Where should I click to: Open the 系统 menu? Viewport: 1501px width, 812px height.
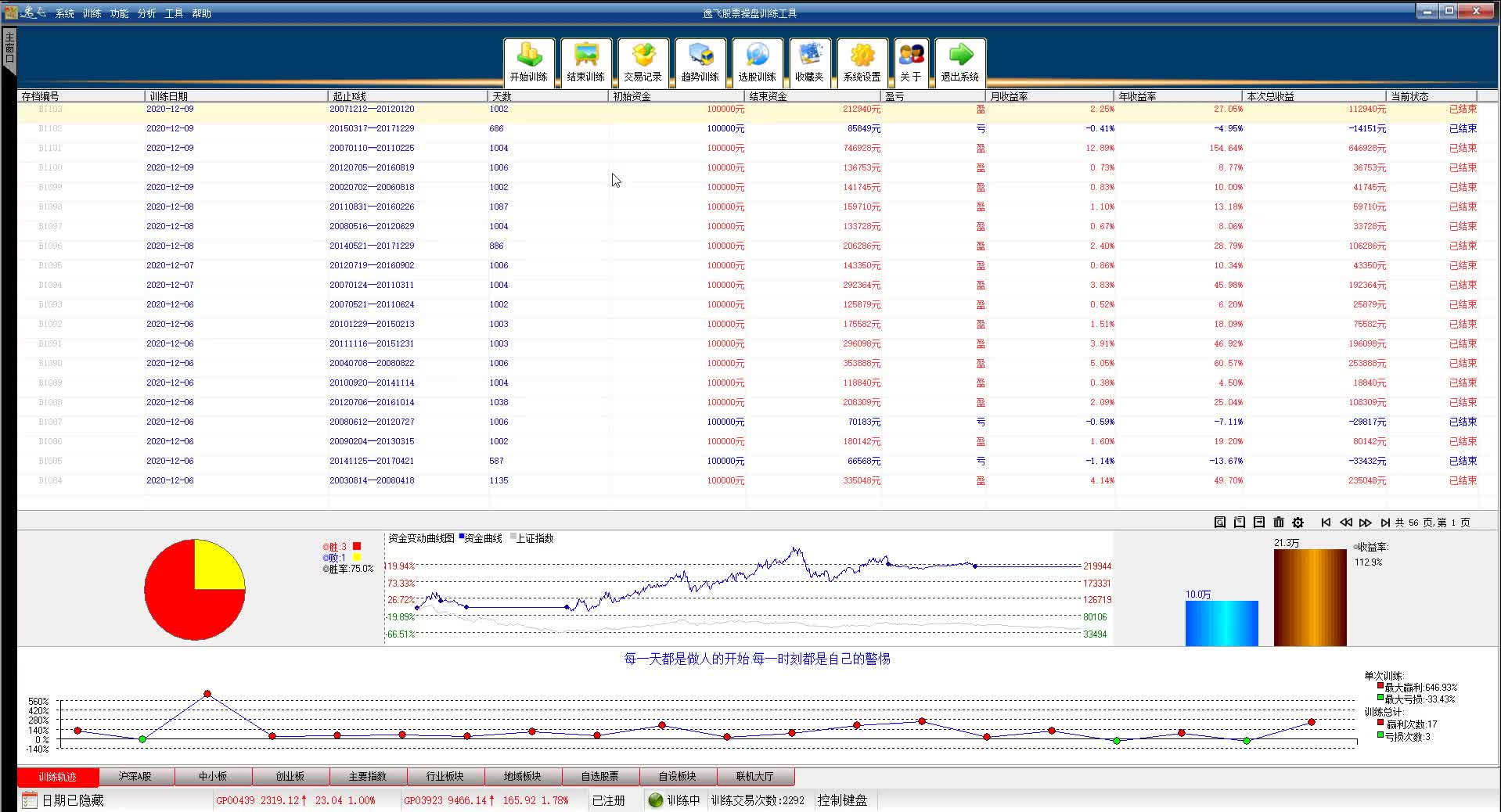coord(65,13)
